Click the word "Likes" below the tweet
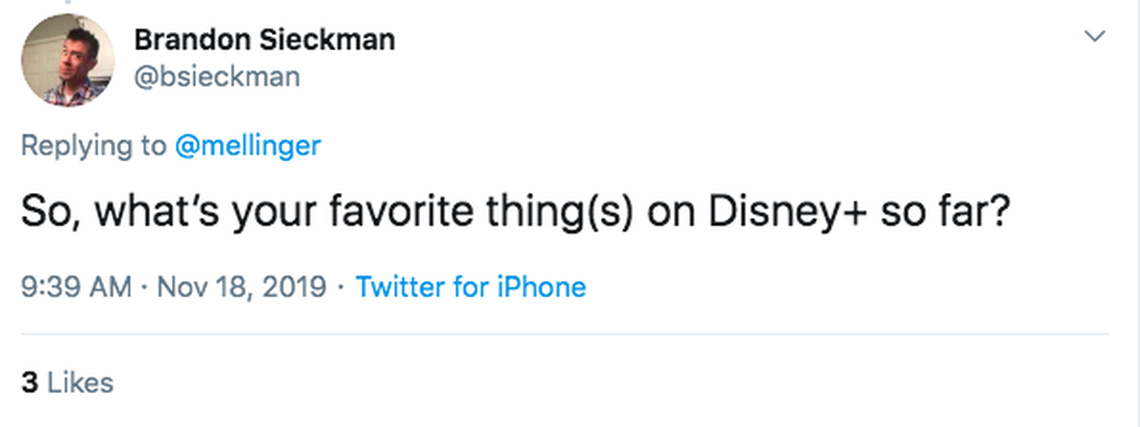The image size is (1140, 427). [x=81, y=382]
